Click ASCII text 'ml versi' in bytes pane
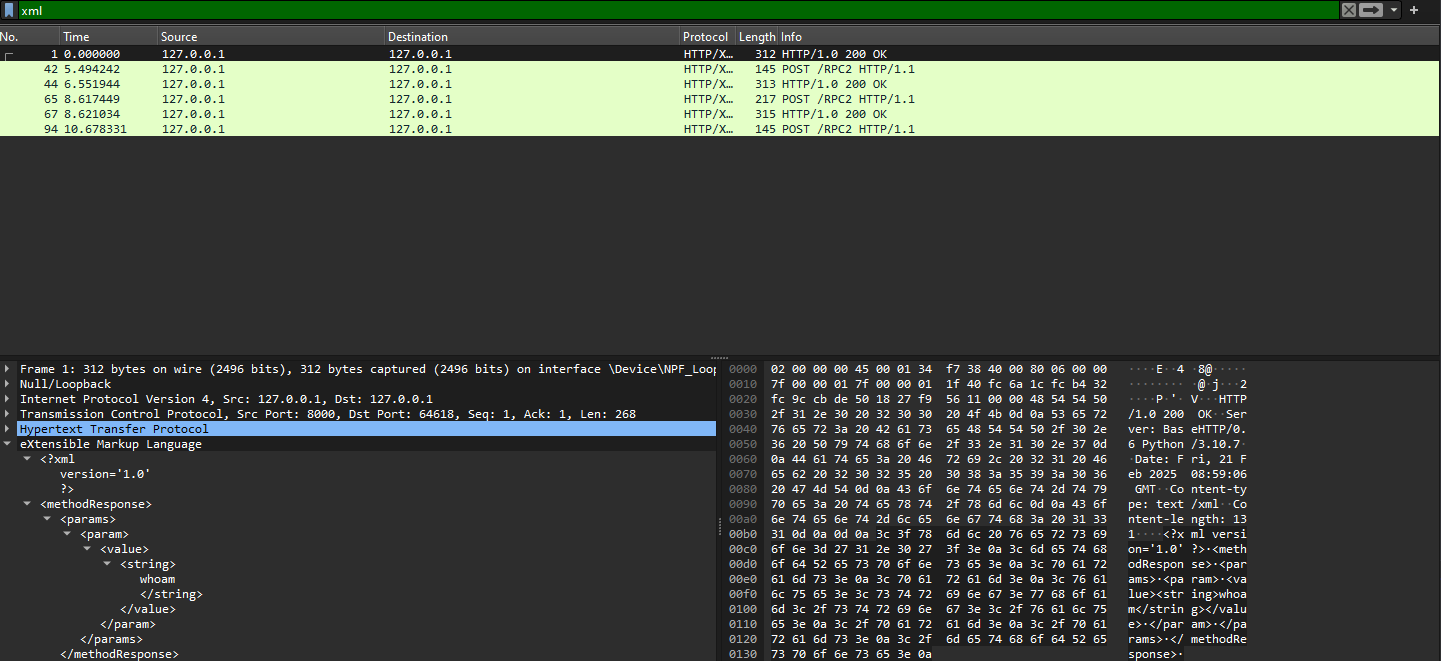This screenshot has width=1441, height=661. (x=1219, y=534)
